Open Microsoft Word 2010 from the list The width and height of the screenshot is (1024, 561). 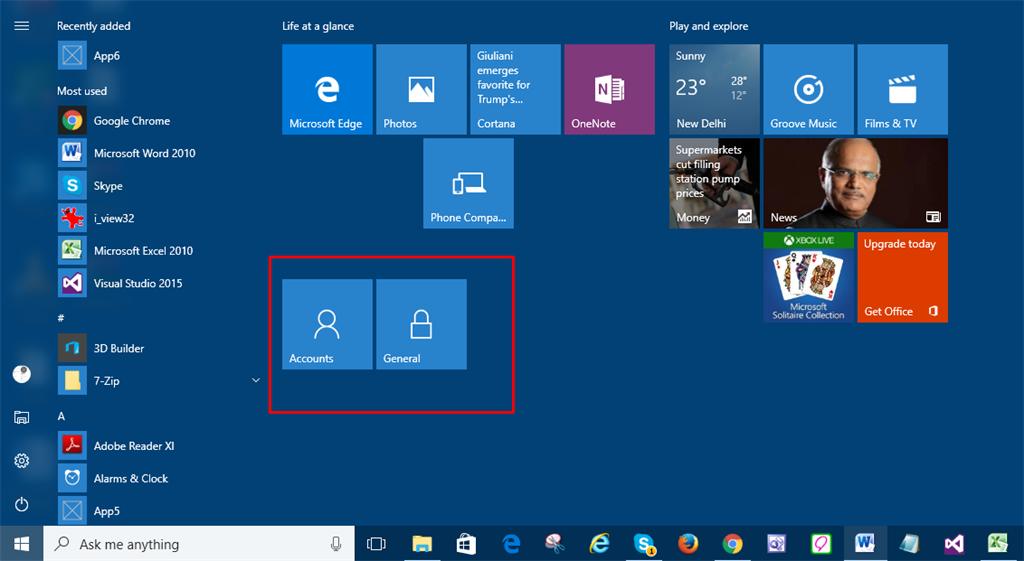144,153
